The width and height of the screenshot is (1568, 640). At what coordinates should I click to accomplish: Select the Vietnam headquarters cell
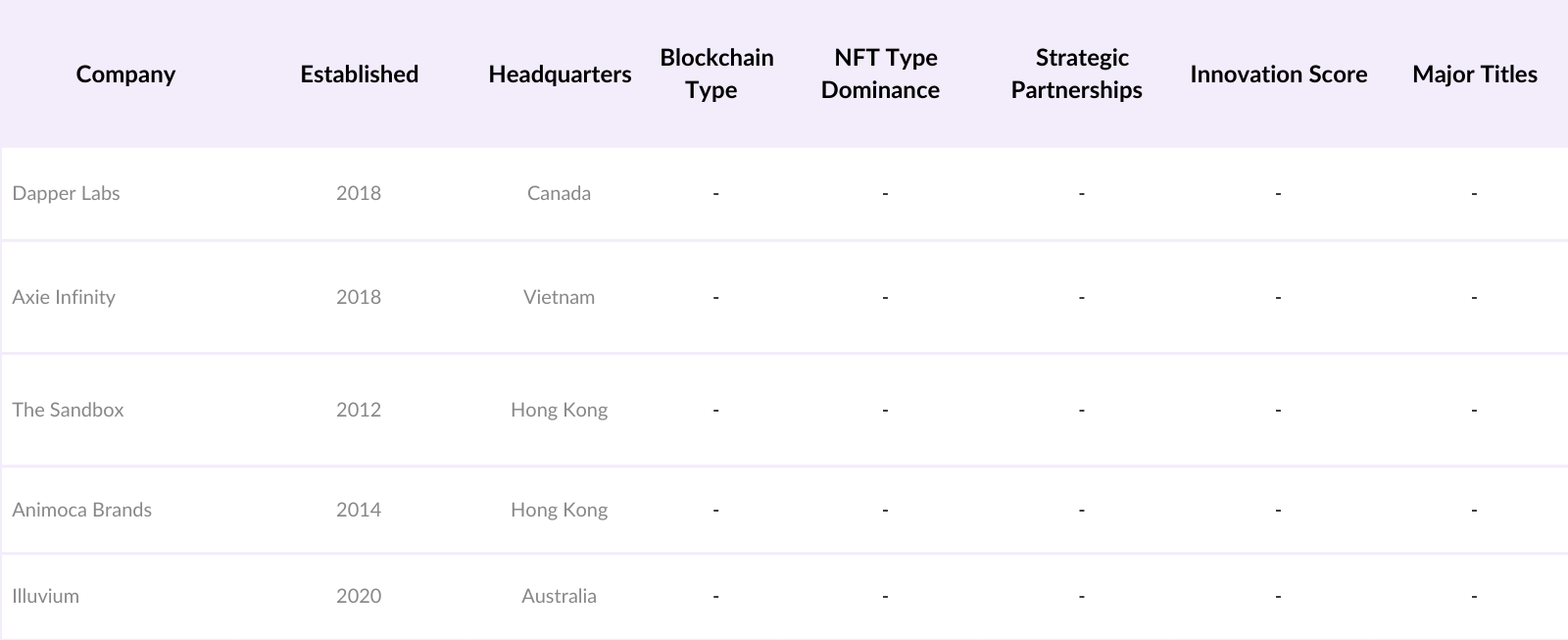559,297
